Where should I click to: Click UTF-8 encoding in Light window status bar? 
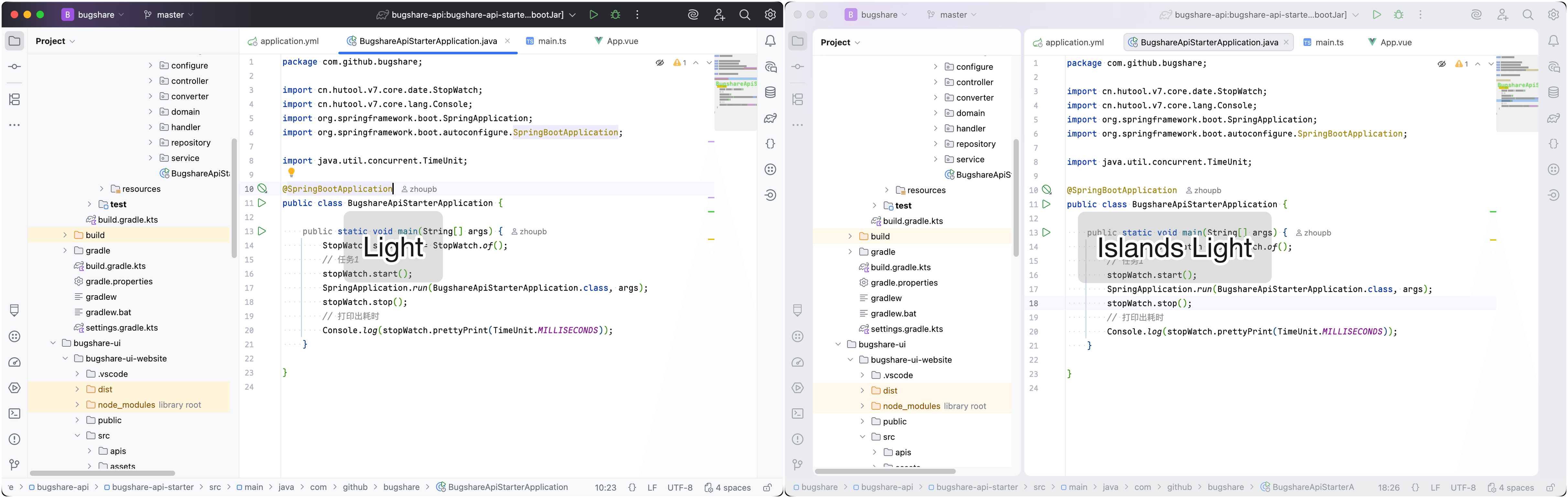coord(680,488)
